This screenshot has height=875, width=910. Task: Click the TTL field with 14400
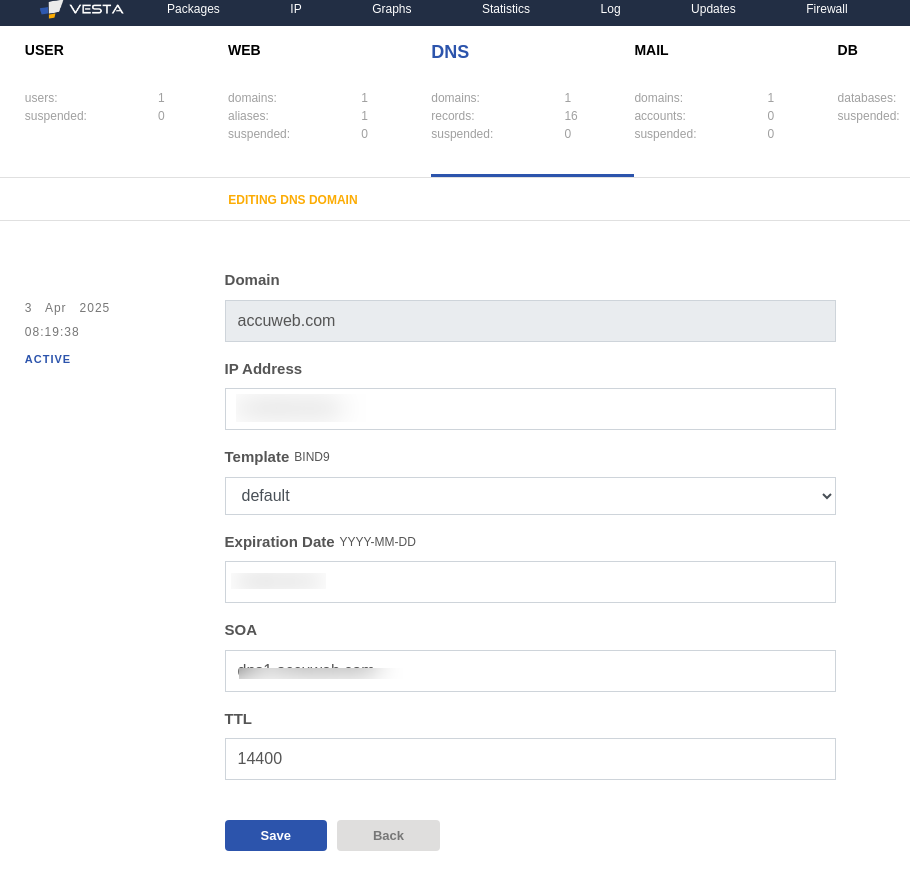point(530,759)
